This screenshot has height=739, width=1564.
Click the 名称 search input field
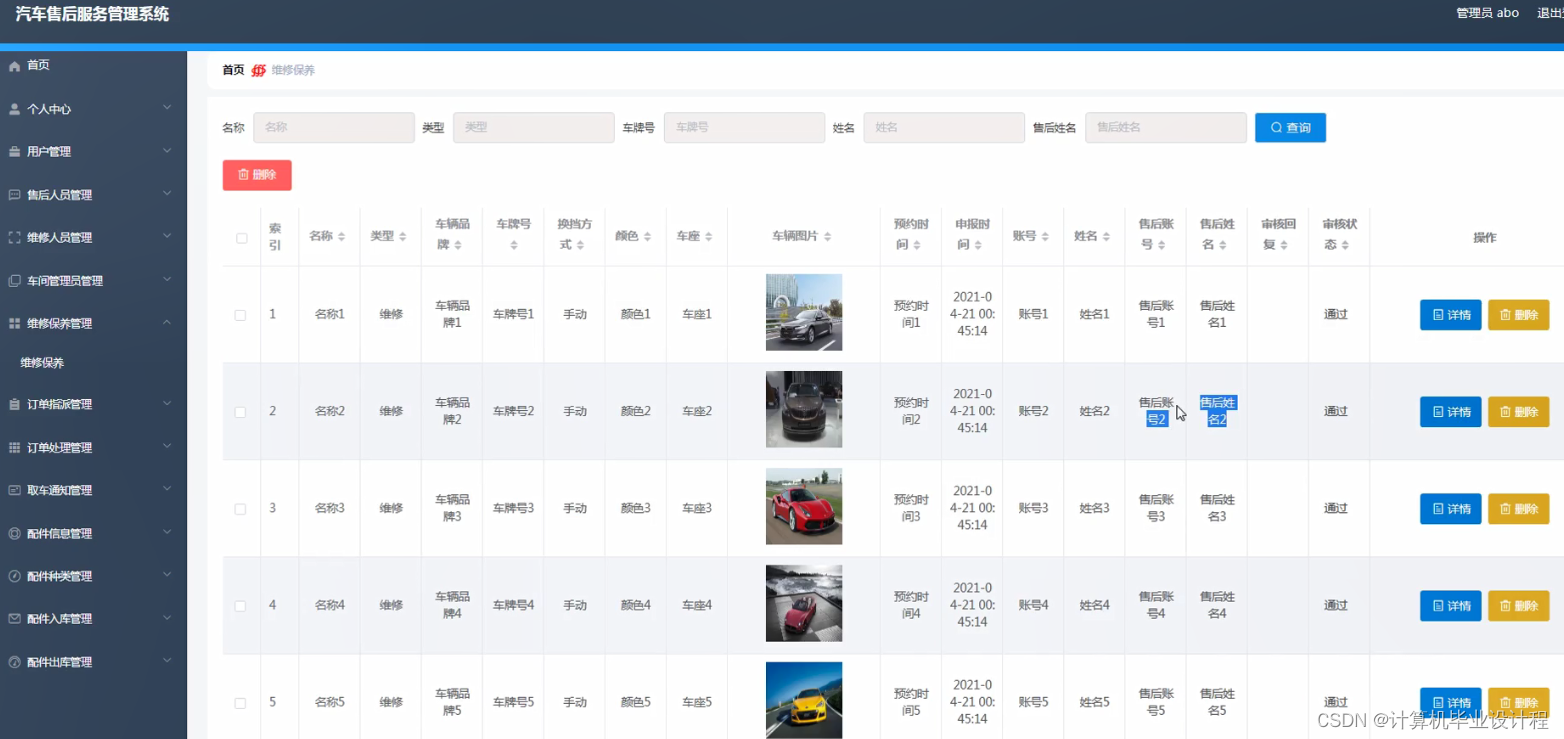[334, 127]
